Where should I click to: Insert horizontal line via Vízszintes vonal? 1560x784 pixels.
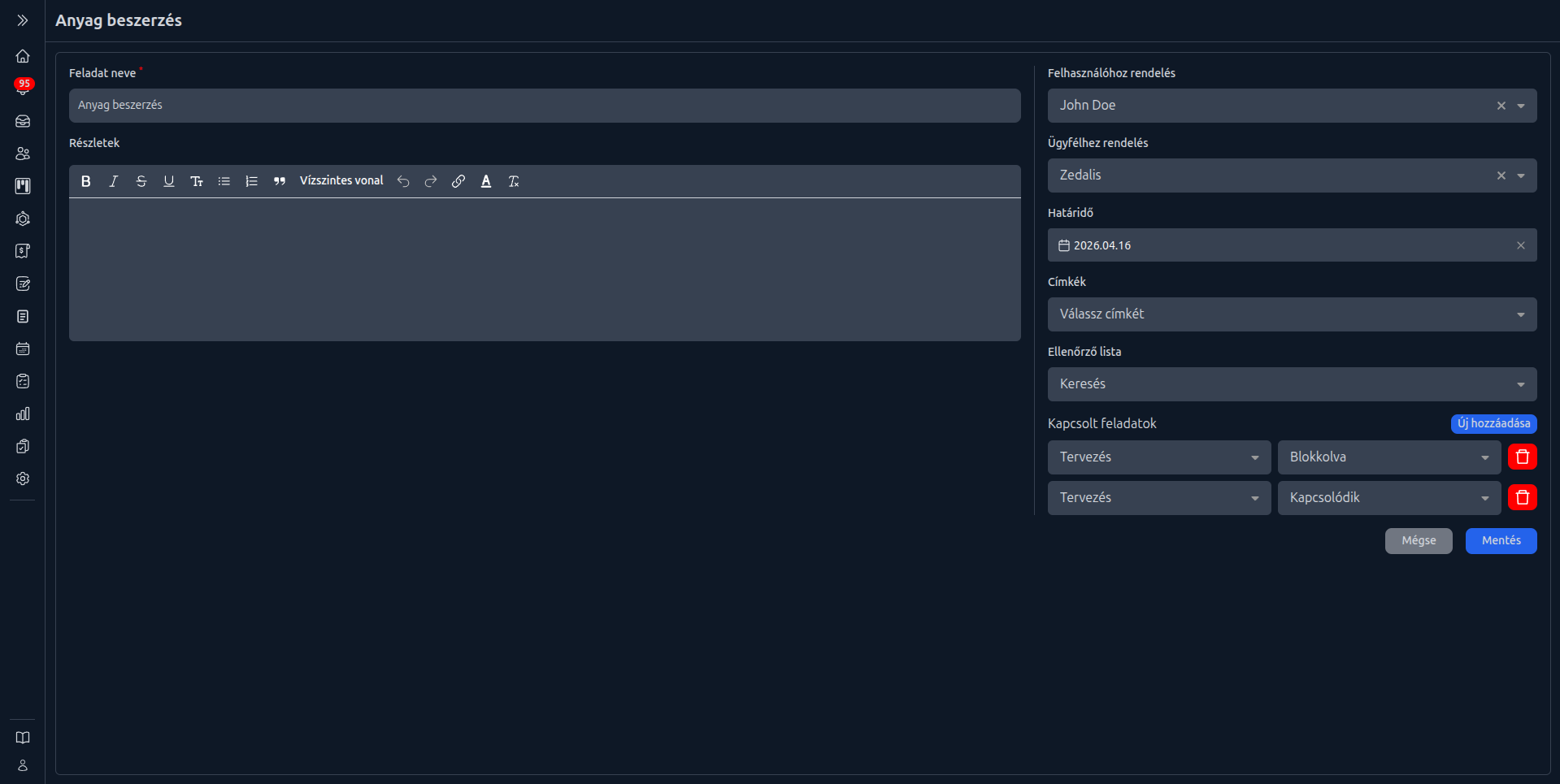pos(341,180)
